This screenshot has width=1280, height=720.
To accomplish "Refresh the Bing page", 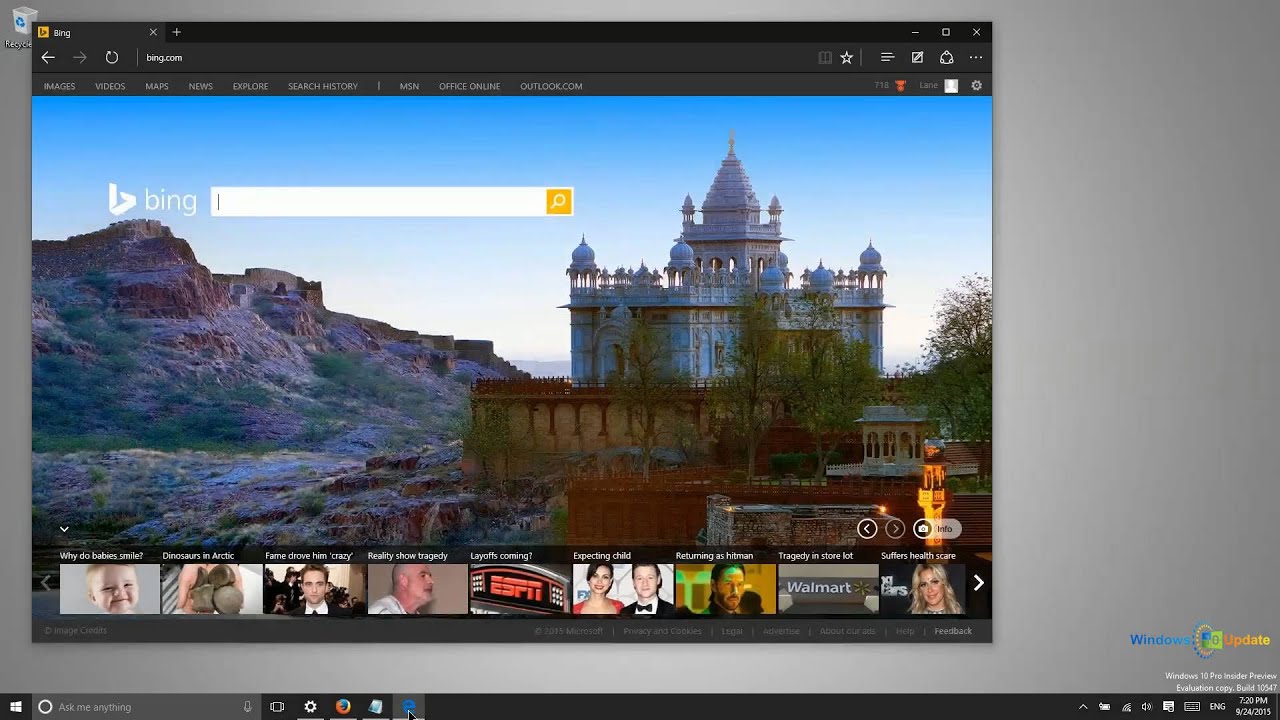I will click(112, 58).
